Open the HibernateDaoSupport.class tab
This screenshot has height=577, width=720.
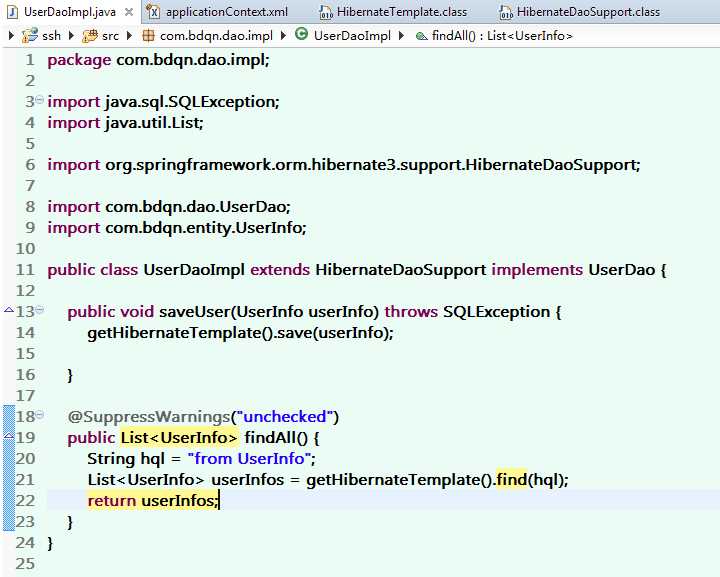588,12
